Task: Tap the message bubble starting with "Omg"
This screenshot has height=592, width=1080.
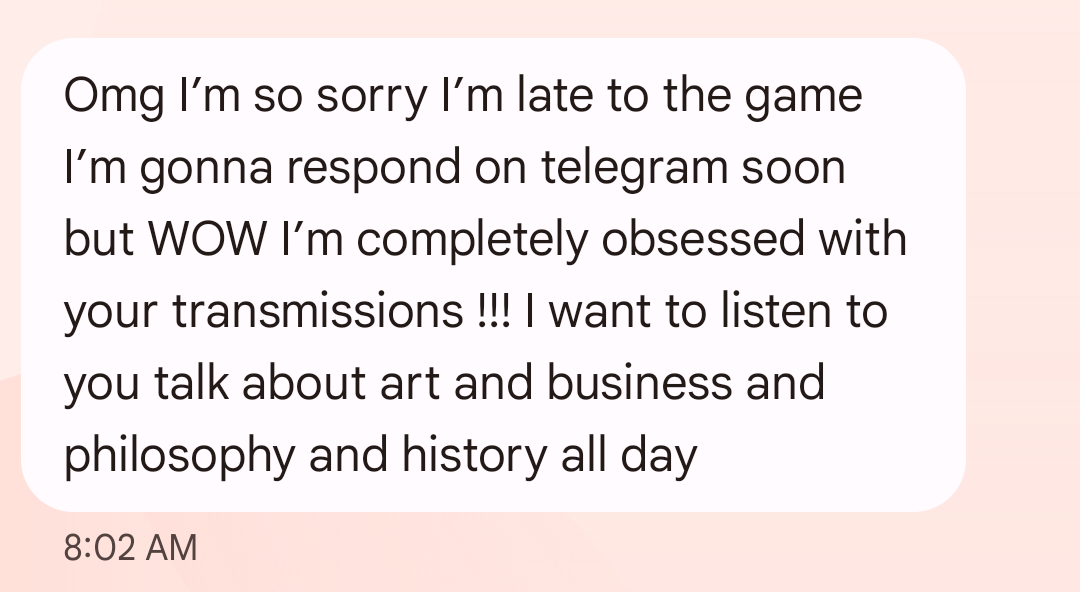Action: [x=493, y=275]
